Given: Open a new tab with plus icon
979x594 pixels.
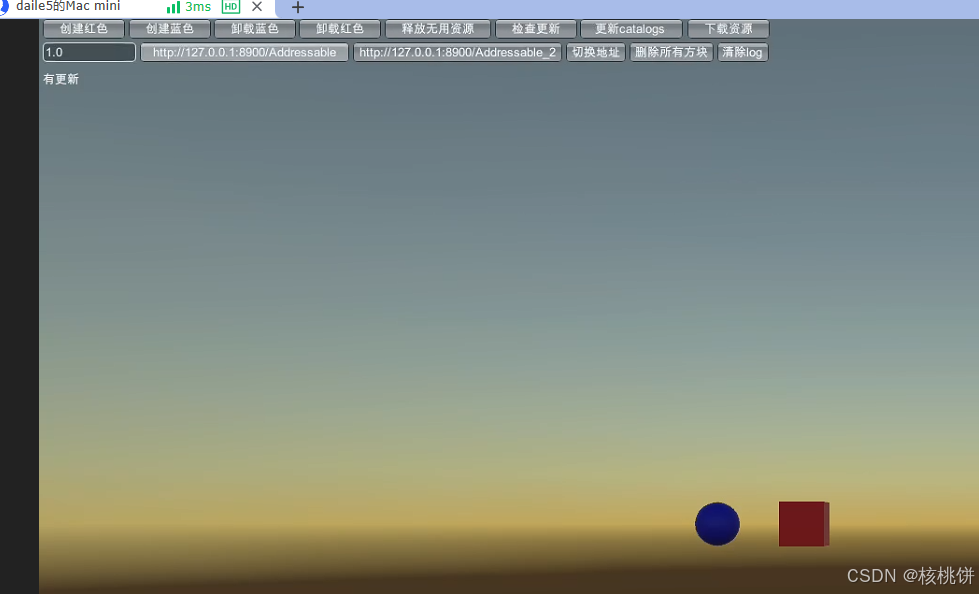Looking at the screenshot, I should tap(298, 7).
